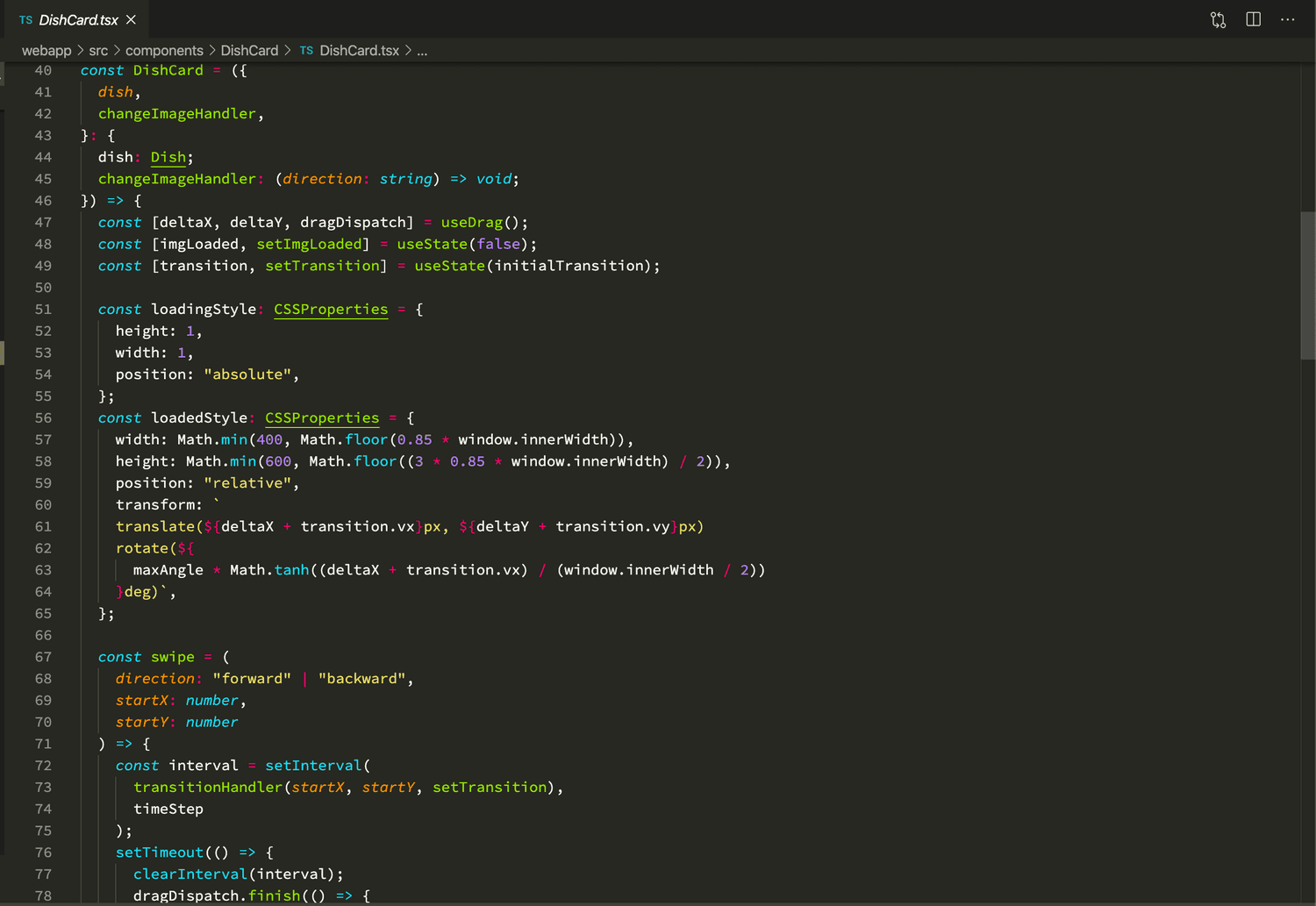Click TS file icon in breadcrumb path
Image resolution: width=1316 pixels, height=906 pixels.
coord(306,51)
